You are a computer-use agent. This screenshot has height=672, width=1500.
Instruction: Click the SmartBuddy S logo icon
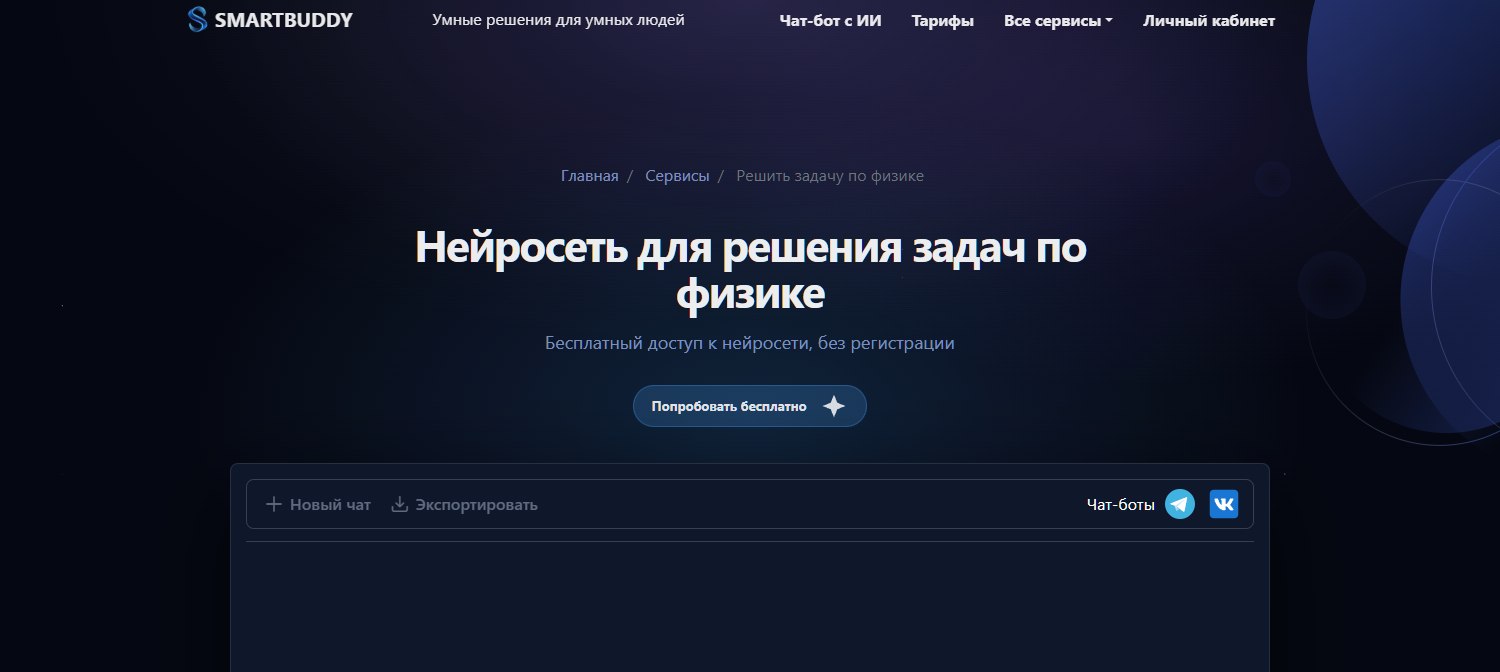(x=197, y=19)
